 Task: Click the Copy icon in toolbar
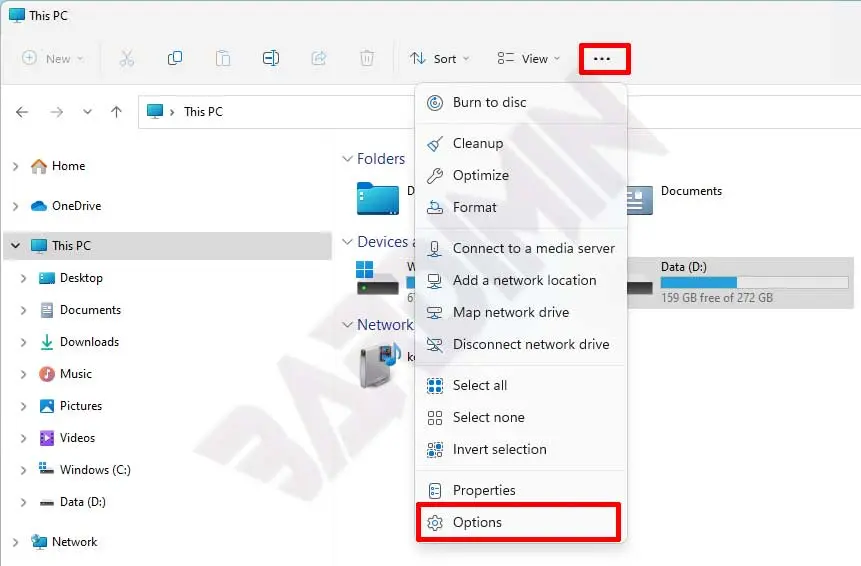tap(175, 58)
